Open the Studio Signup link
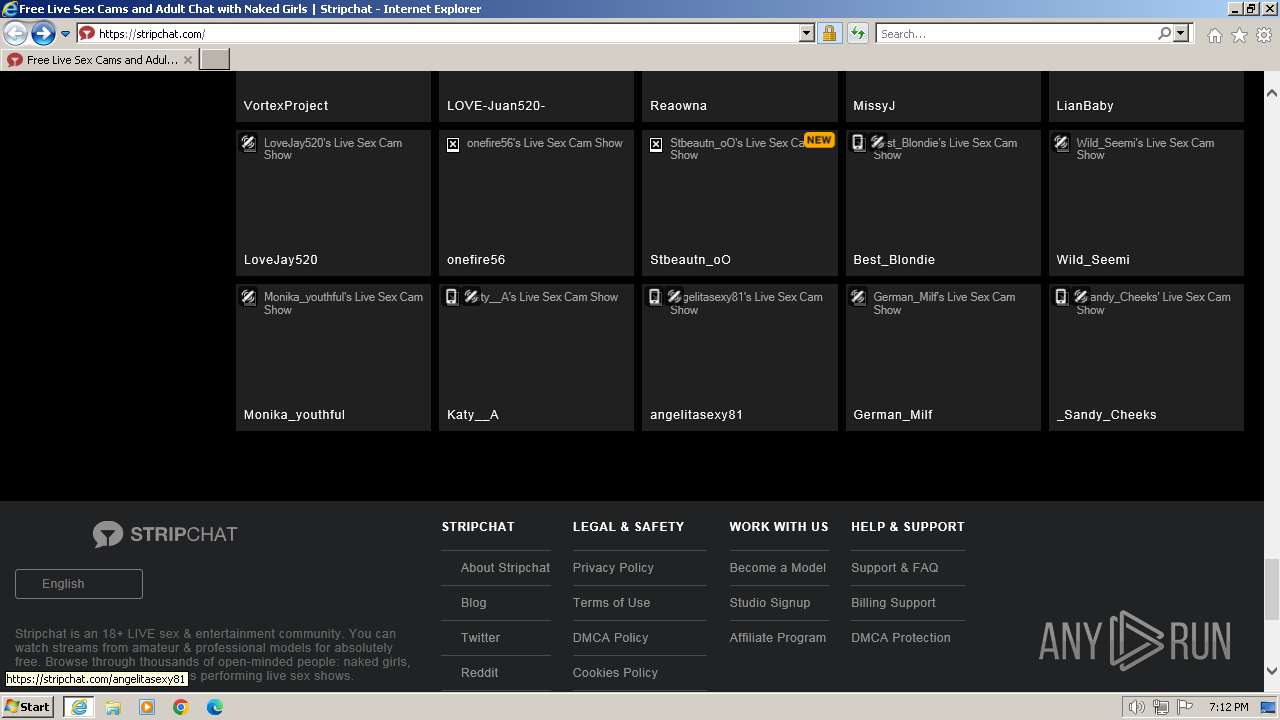1280x720 pixels. pyautogui.click(x=770, y=603)
